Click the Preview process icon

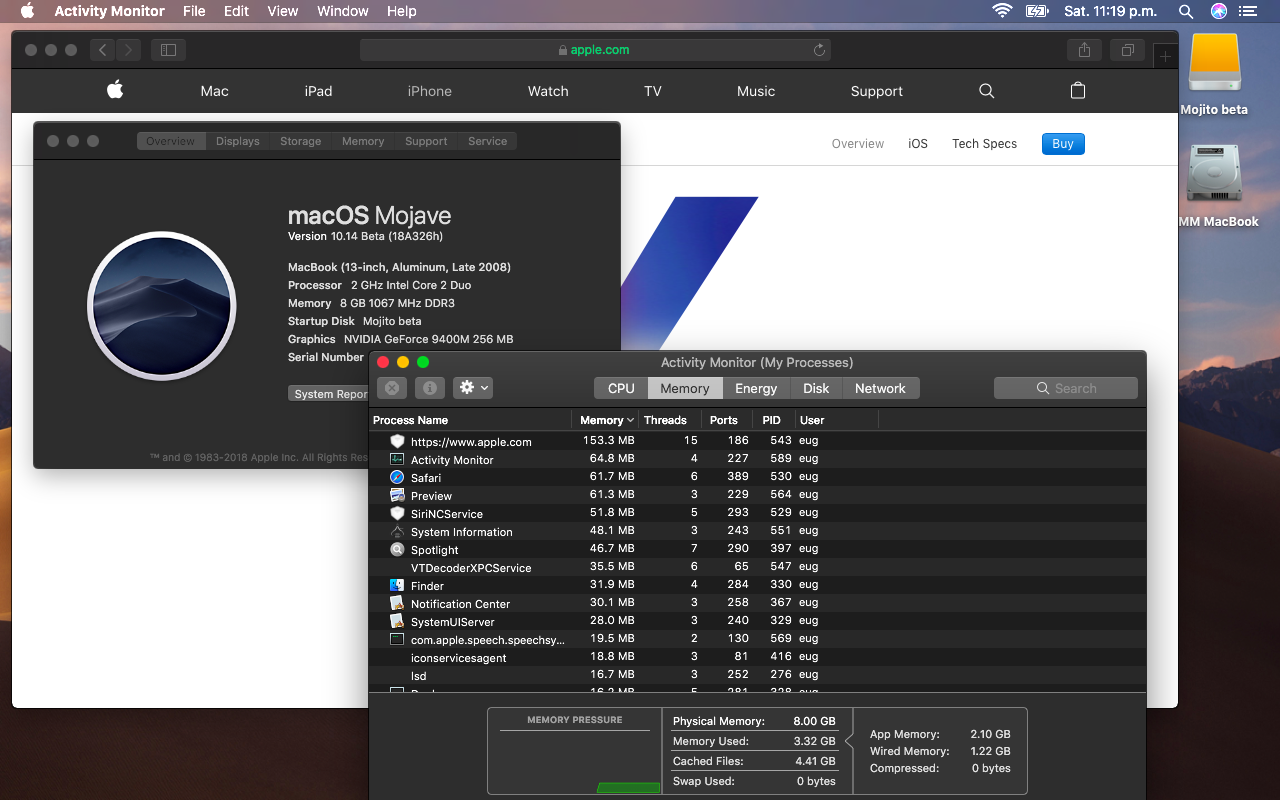tap(397, 495)
